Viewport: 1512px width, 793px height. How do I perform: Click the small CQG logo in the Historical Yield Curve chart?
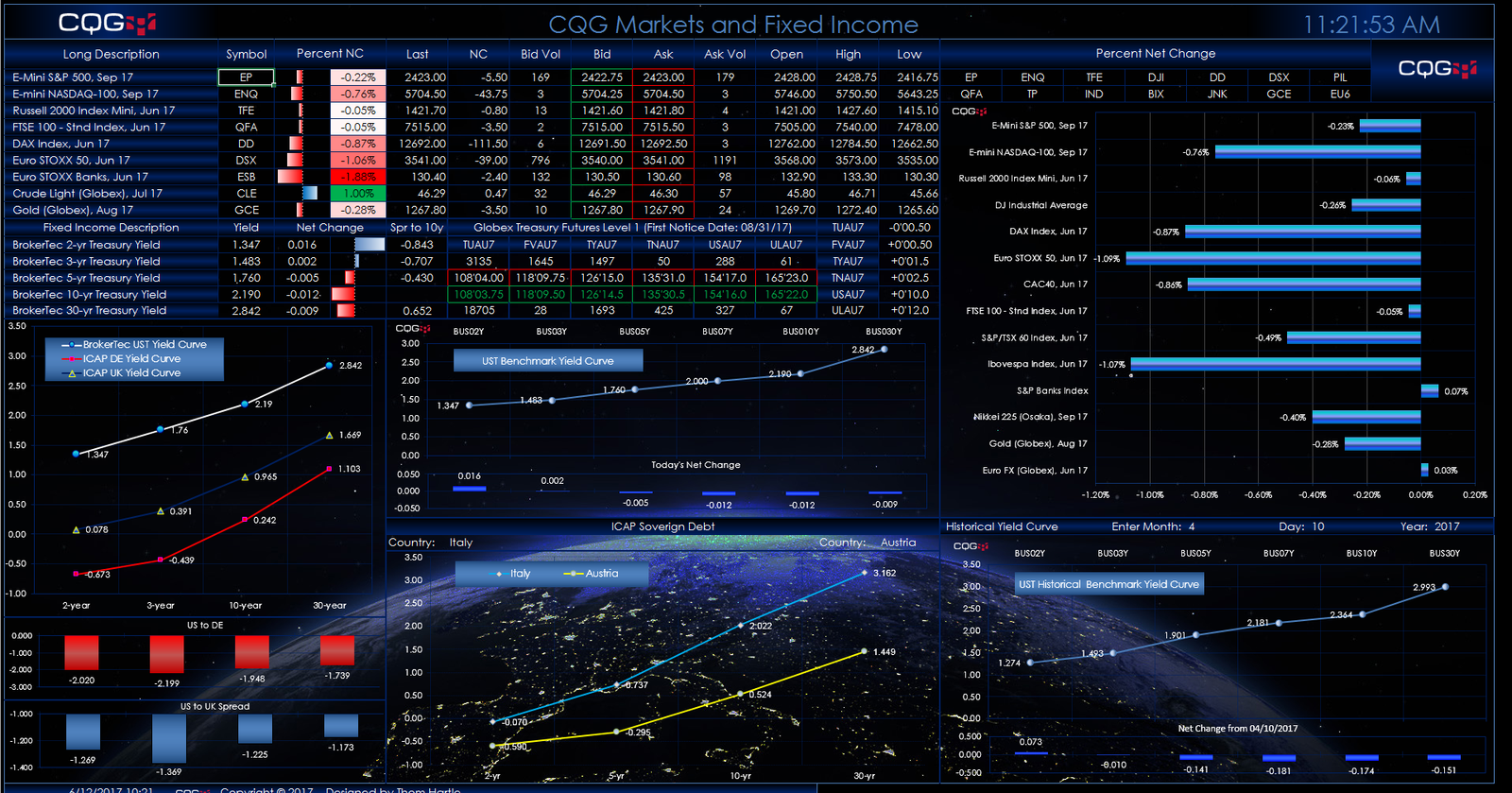click(971, 546)
